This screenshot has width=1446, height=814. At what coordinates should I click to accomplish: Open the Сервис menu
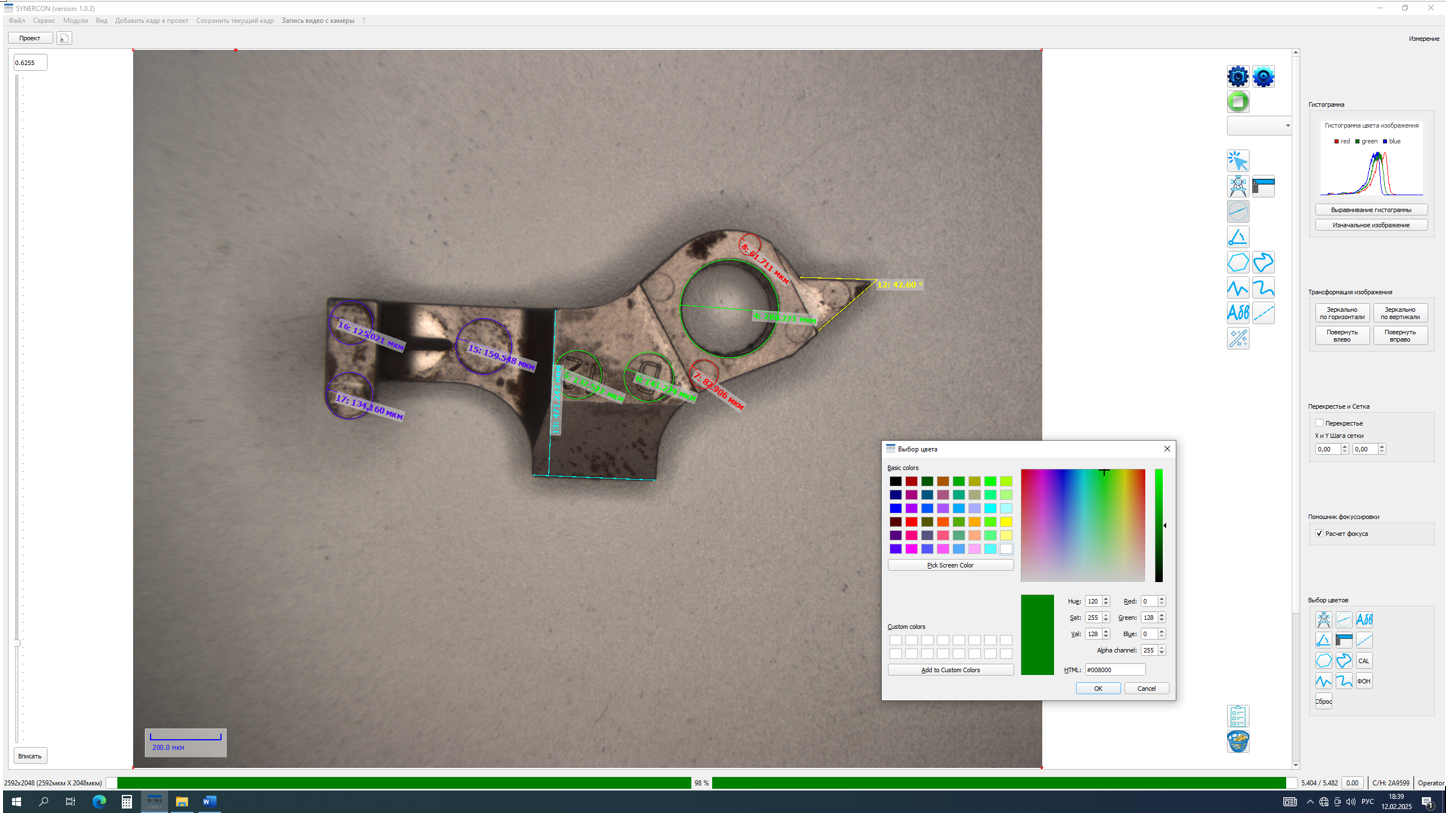click(x=44, y=20)
